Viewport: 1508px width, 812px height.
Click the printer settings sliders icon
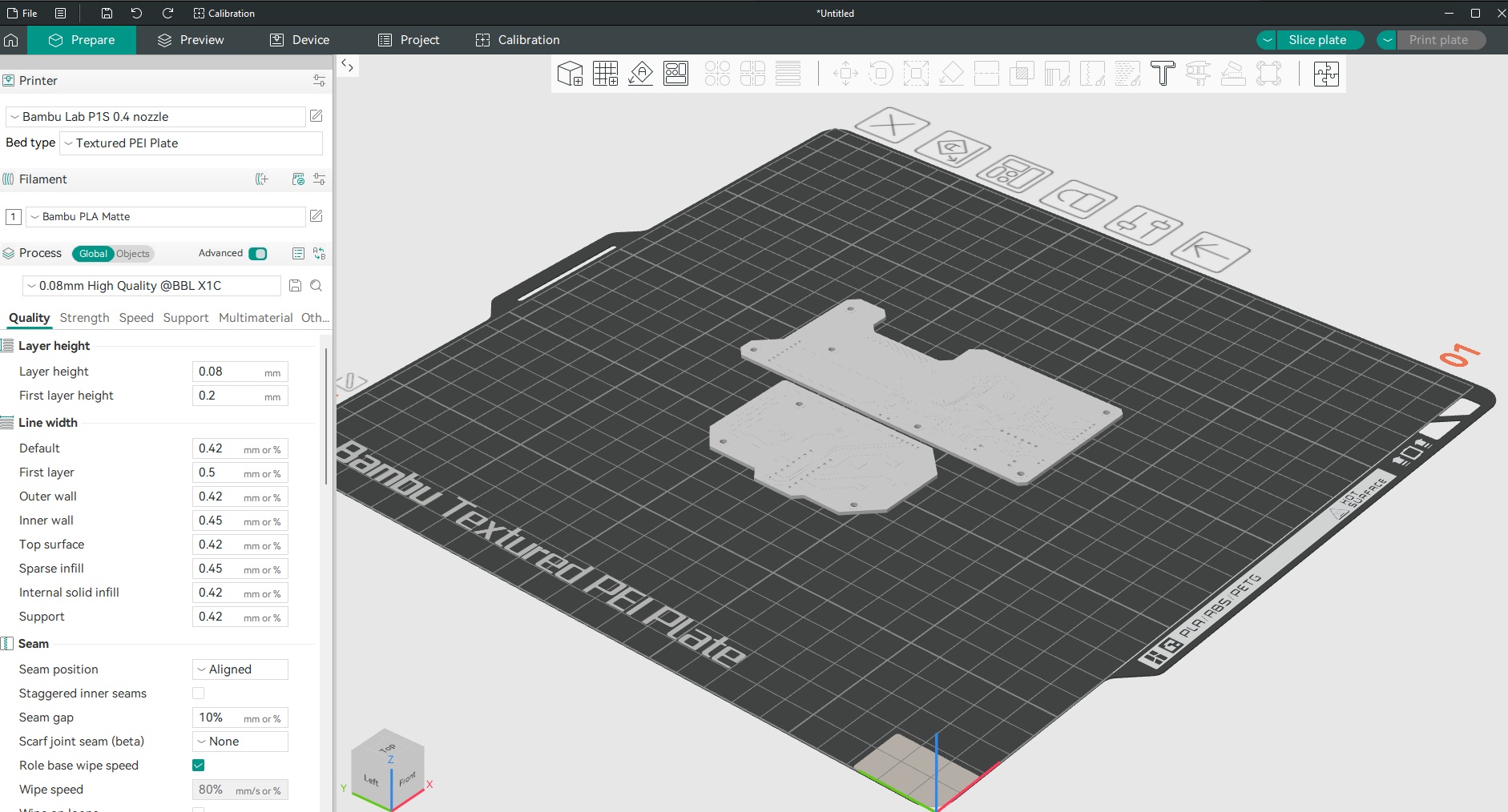pos(319,81)
